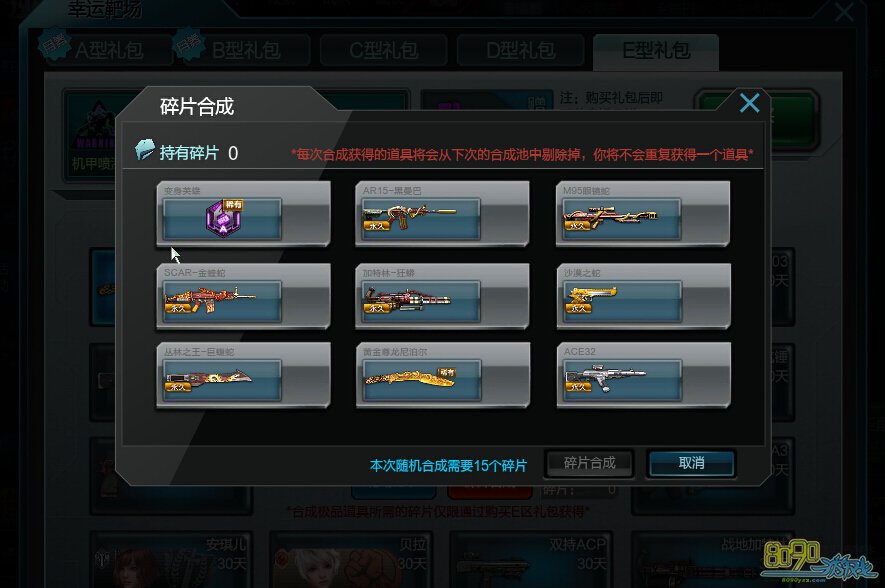Screen dimensions: 885x588
Task: Open the B型礼包 tab
Action: click(244, 50)
